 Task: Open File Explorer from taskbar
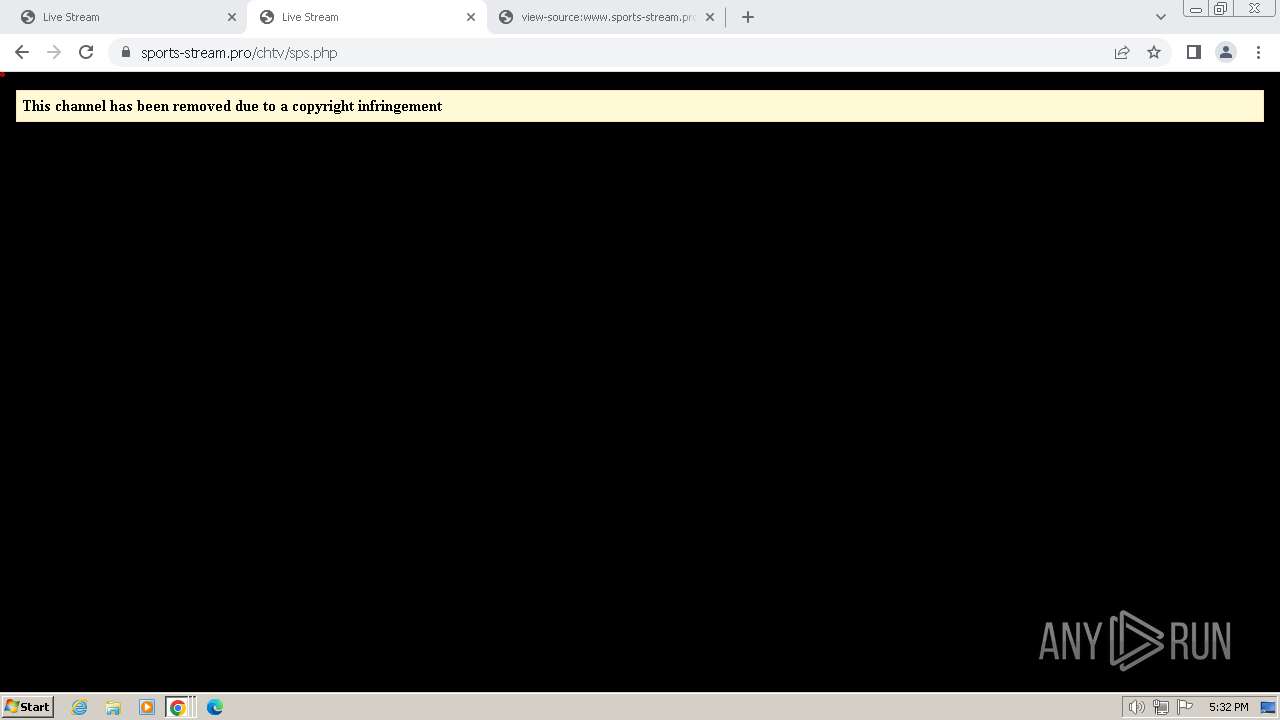coord(113,707)
